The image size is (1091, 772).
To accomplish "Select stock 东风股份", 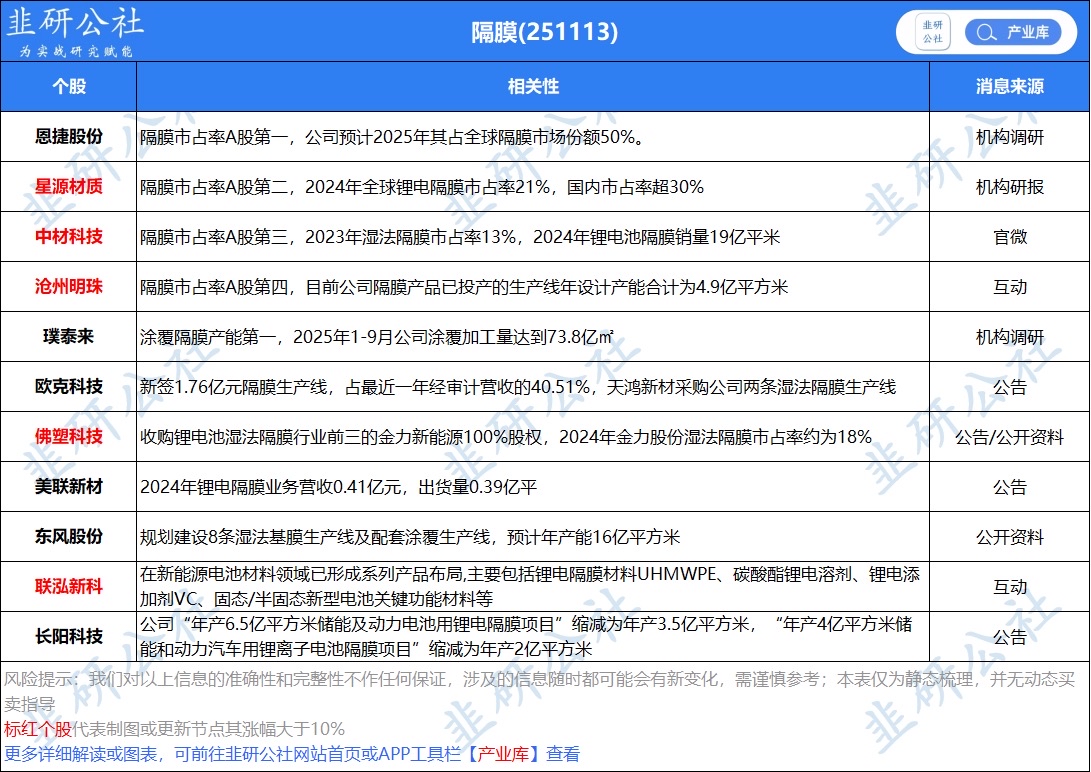I will tap(69, 537).
